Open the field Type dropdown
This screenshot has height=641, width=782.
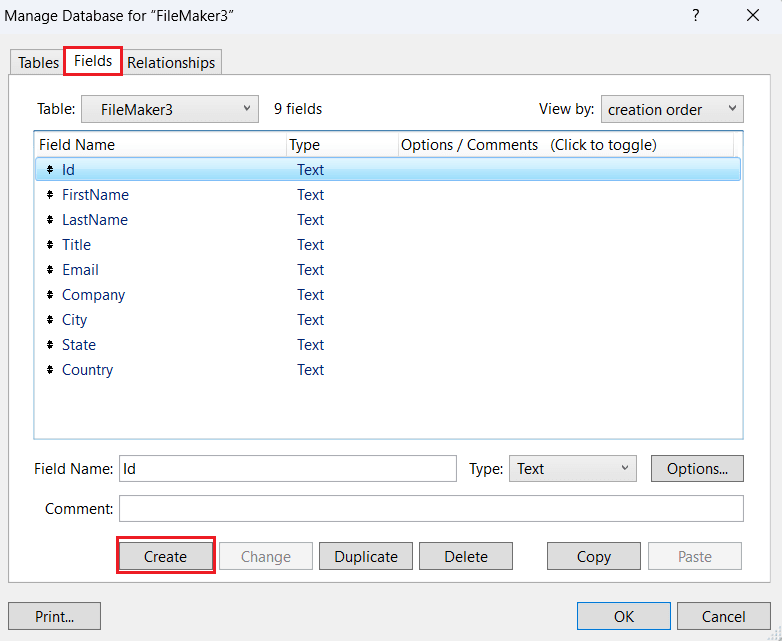tap(572, 468)
